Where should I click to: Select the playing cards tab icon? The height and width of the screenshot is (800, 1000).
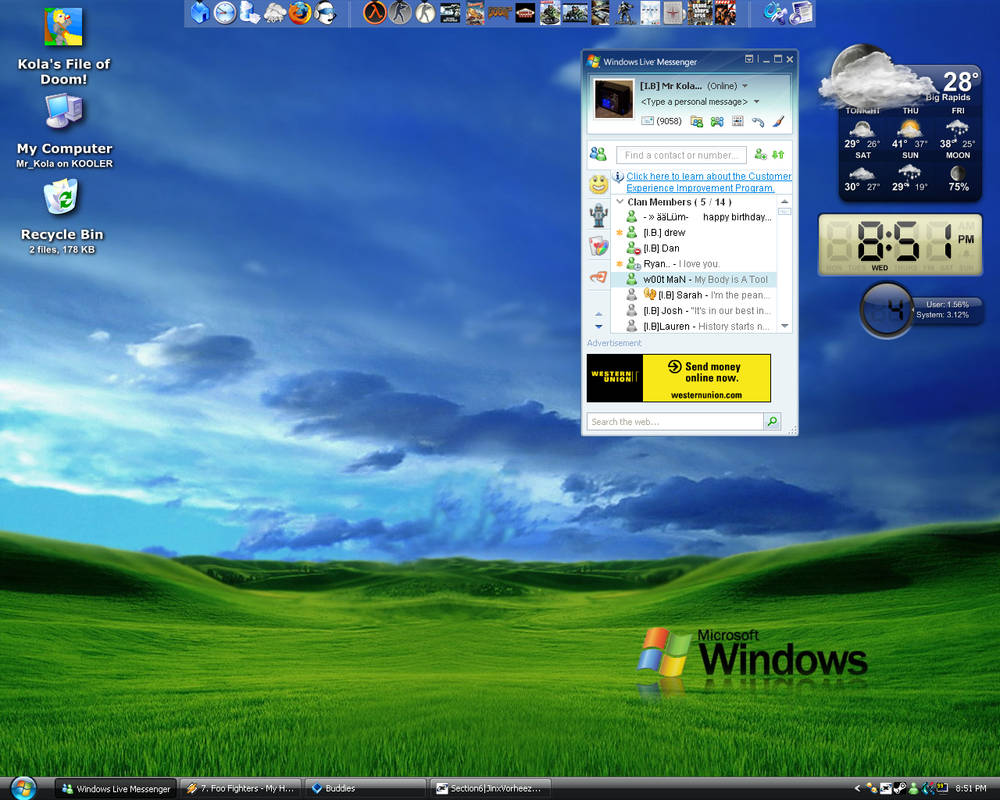click(598, 246)
